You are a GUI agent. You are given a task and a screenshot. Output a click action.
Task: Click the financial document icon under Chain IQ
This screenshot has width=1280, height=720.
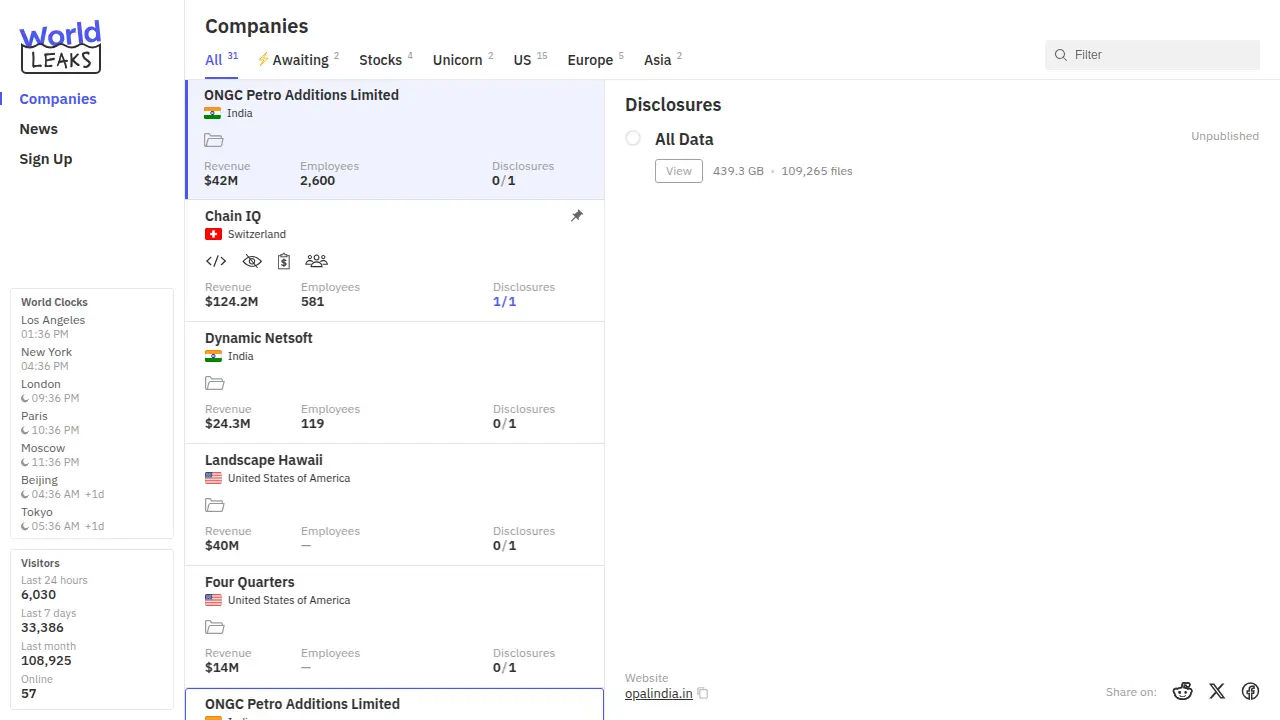[x=284, y=261]
